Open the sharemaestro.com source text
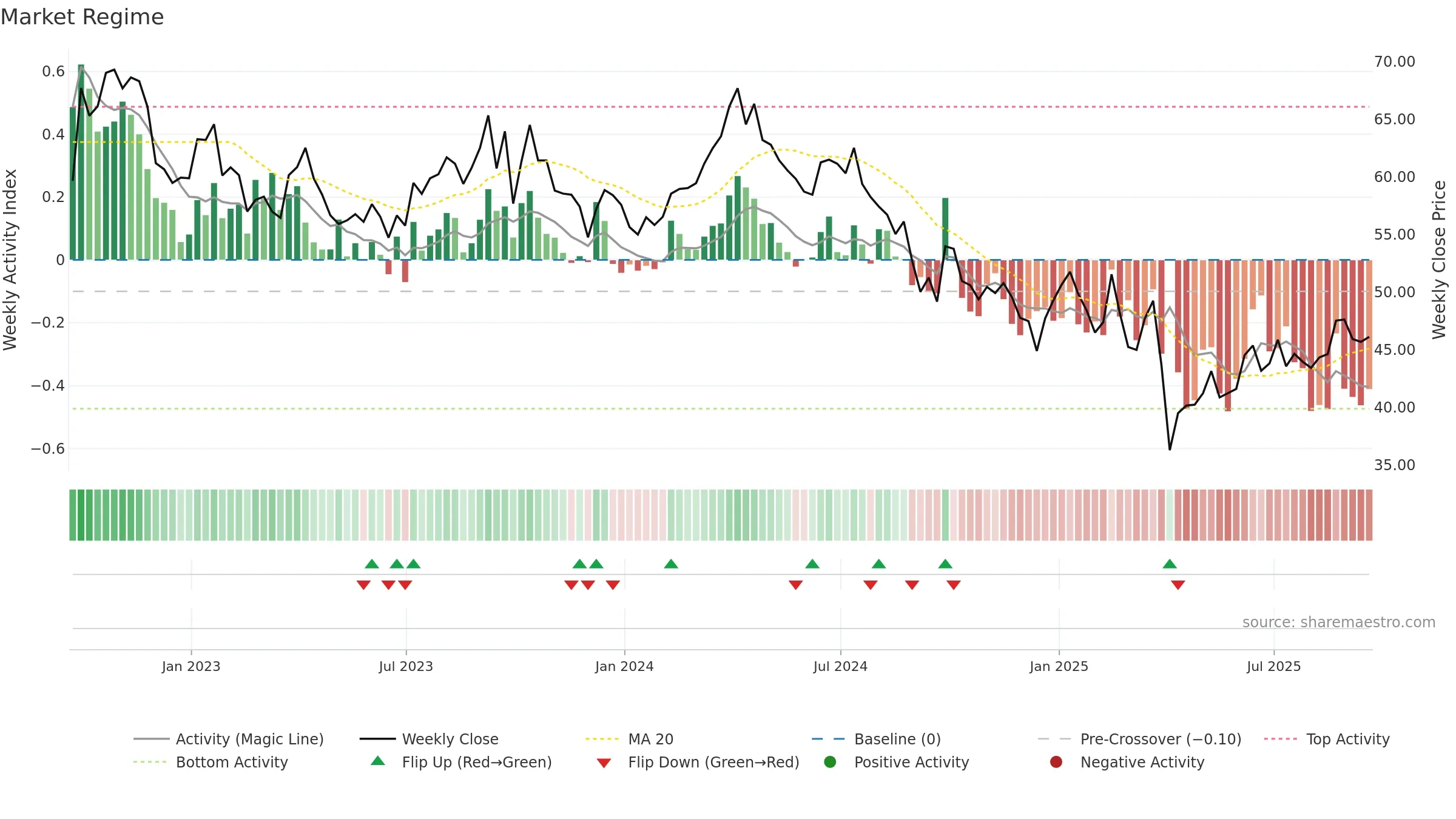This screenshot has width=1456, height=819. [x=1339, y=622]
